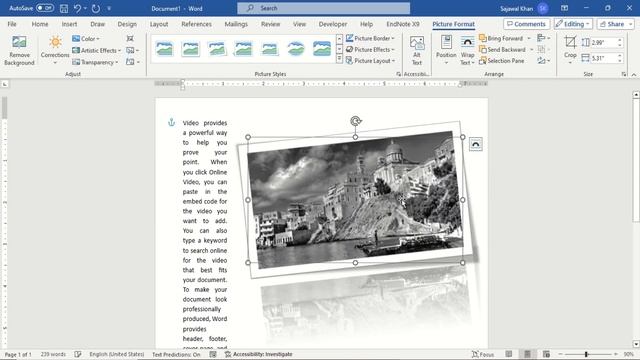
Task: Click Bring Forward in the Arrange group
Action: (x=501, y=38)
